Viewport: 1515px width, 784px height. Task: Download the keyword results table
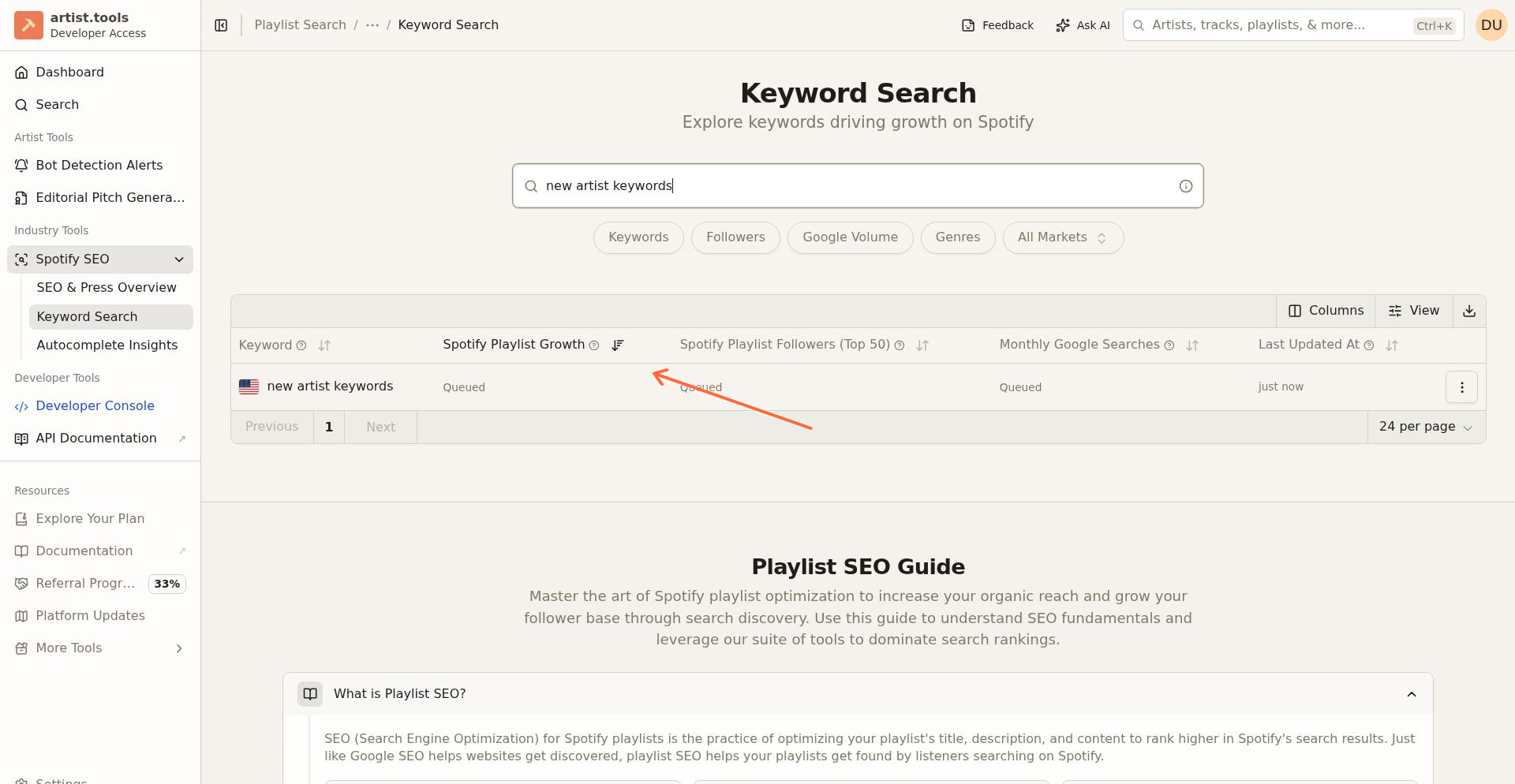tap(1468, 311)
